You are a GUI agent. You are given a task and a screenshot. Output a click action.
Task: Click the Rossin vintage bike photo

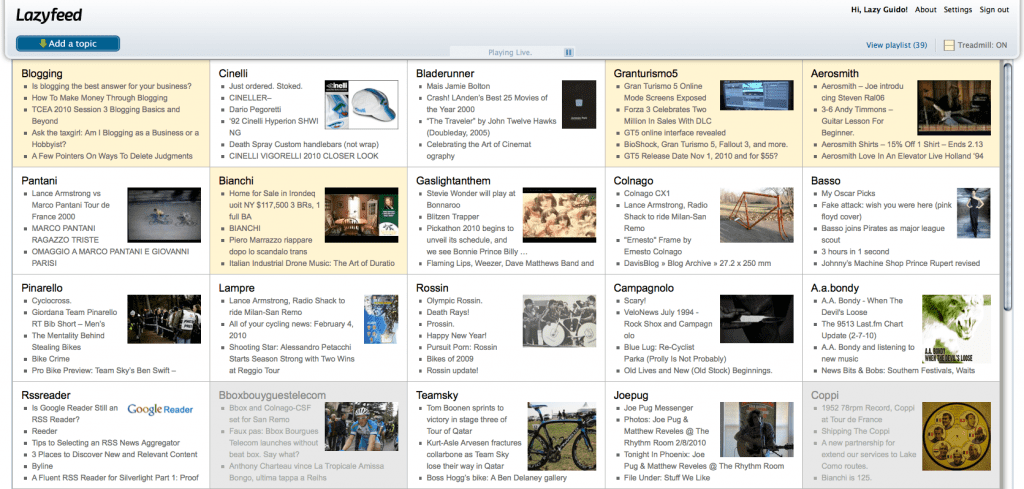tap(559, 320)
